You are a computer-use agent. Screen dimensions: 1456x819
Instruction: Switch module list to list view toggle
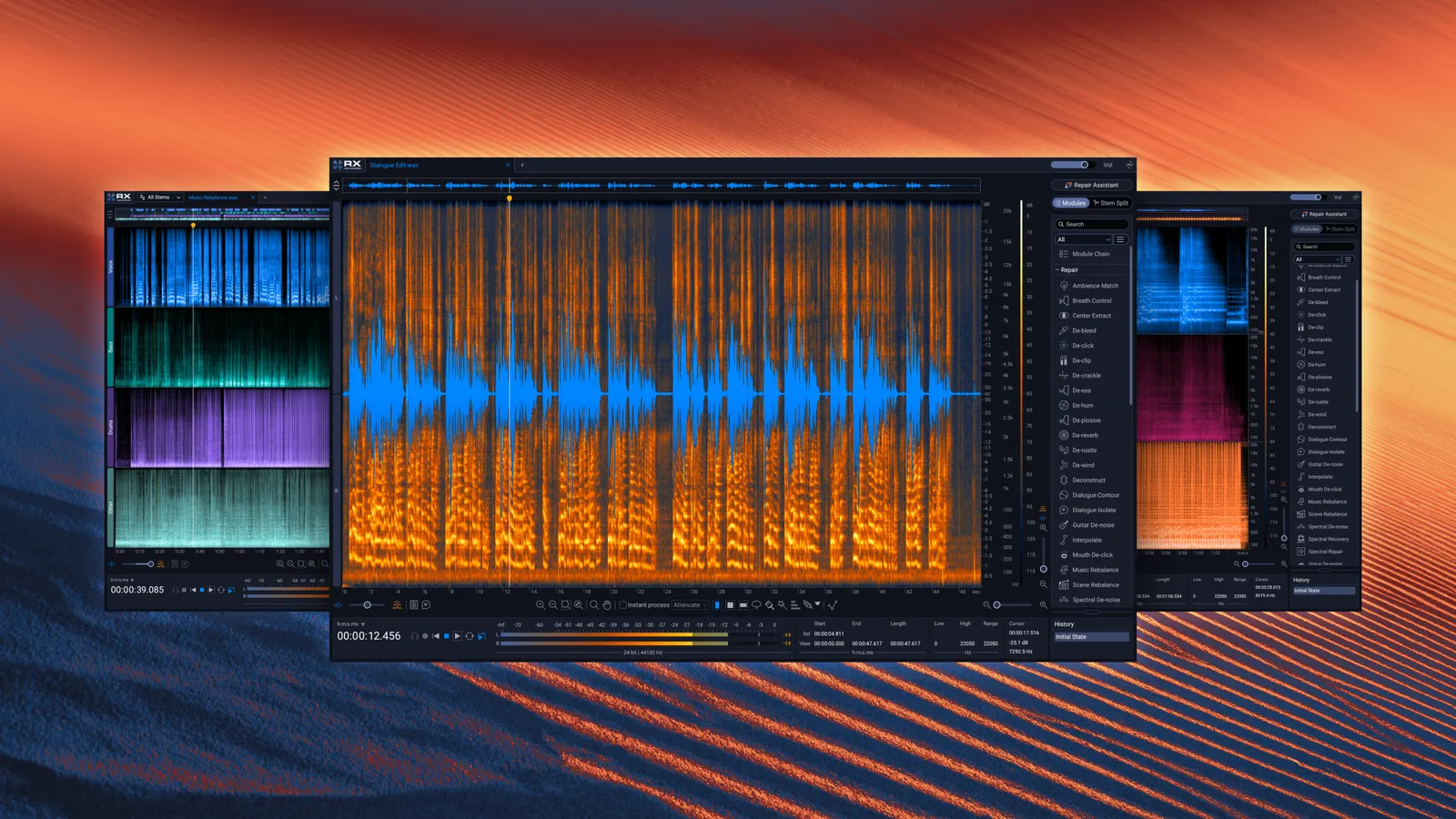point(1120,239)
